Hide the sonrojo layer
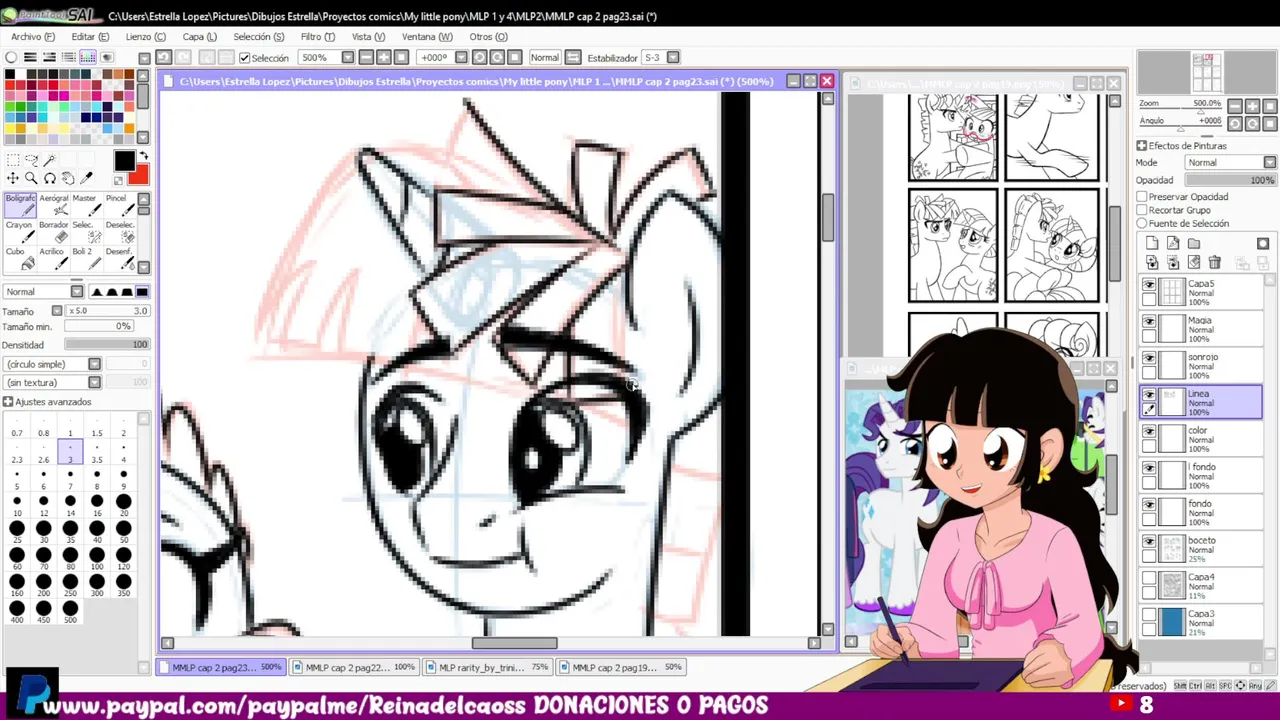1280x720 pixels. click(x=1149, y=358)
